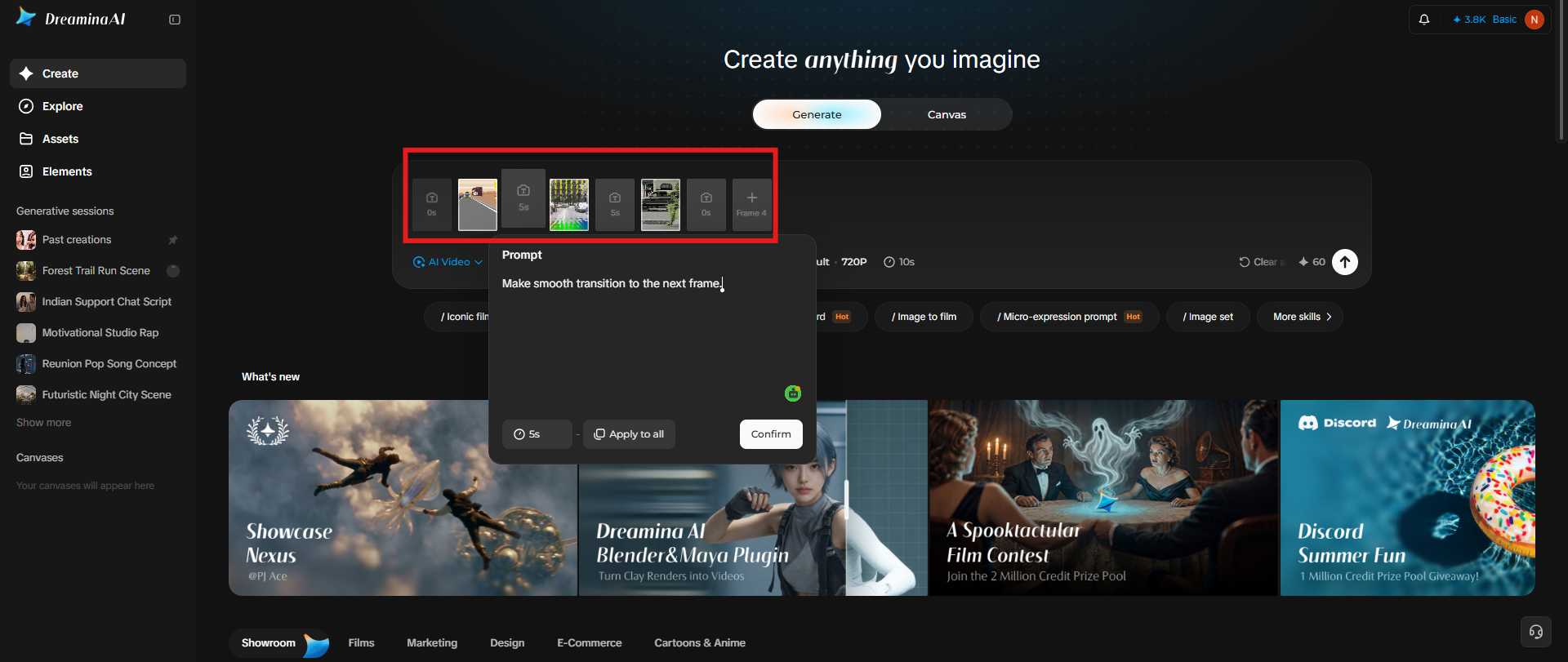This screenshot has height=662, width=1568.
Task: Go to Create in the sidebar
Action: tap(98, 73)
